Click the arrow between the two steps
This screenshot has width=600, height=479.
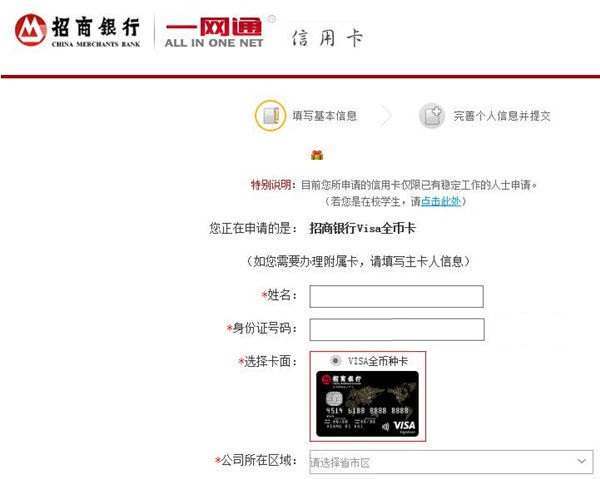click(x=386, y=116)
